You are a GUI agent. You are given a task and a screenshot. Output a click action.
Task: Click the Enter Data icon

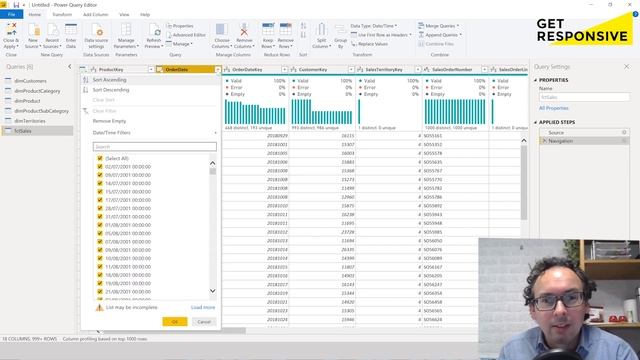coord(71,30)
